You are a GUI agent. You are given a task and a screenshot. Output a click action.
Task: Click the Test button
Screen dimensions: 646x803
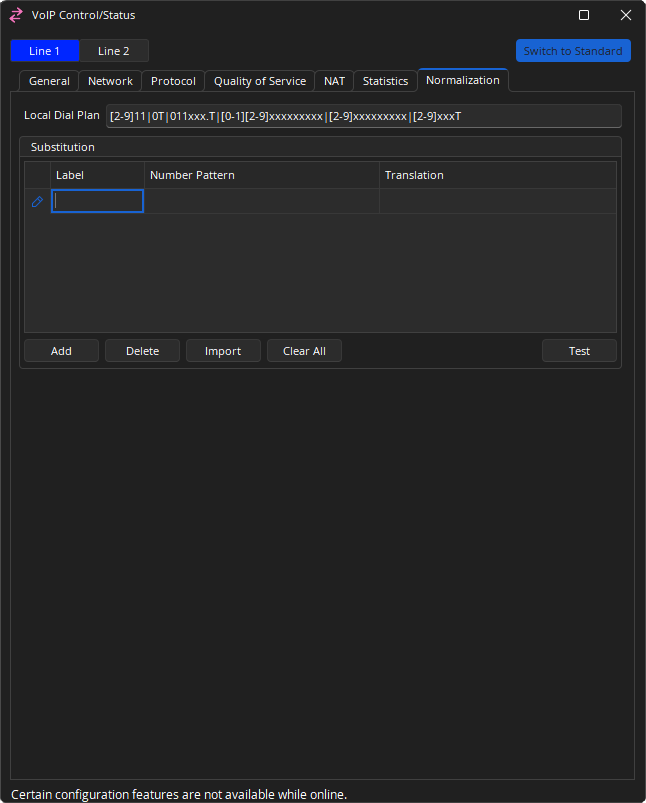[579, 351]
